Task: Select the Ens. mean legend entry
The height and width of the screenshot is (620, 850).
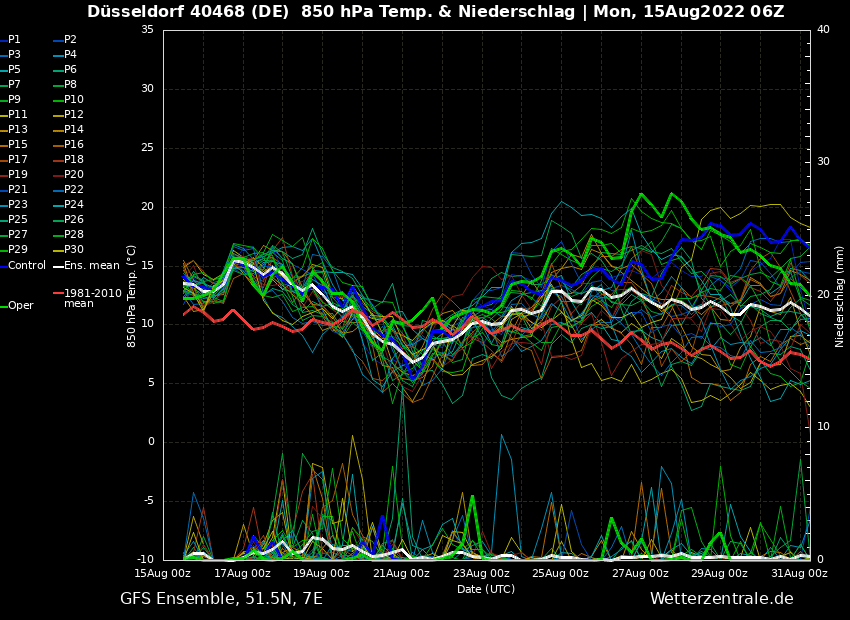Action: click(x=91, y=266)
